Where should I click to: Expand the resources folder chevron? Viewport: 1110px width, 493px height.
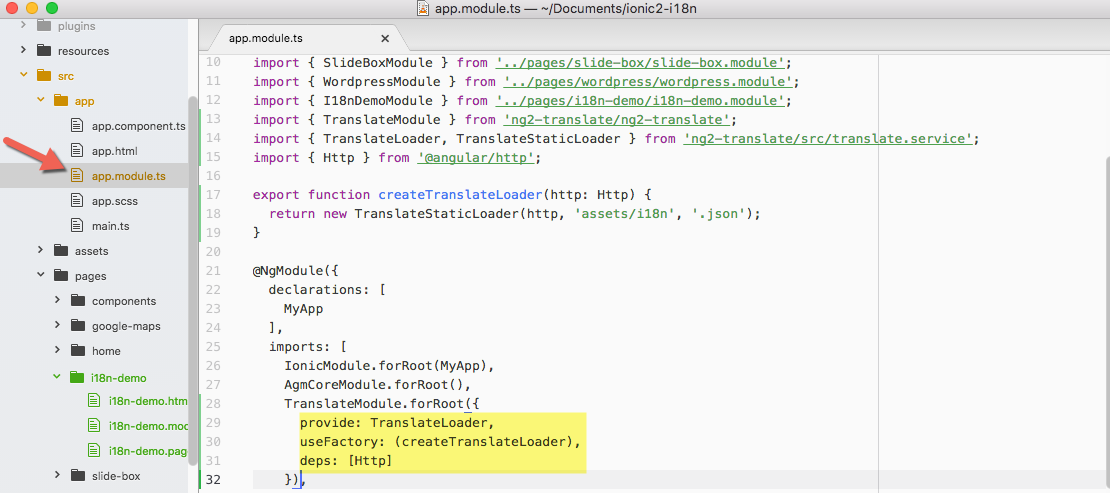[x=23, y=50]
